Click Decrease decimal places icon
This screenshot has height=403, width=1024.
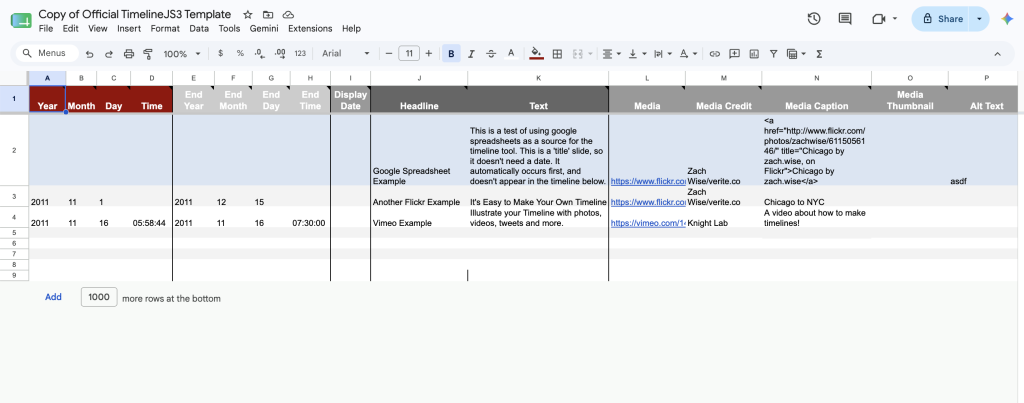tap(260, 54)
